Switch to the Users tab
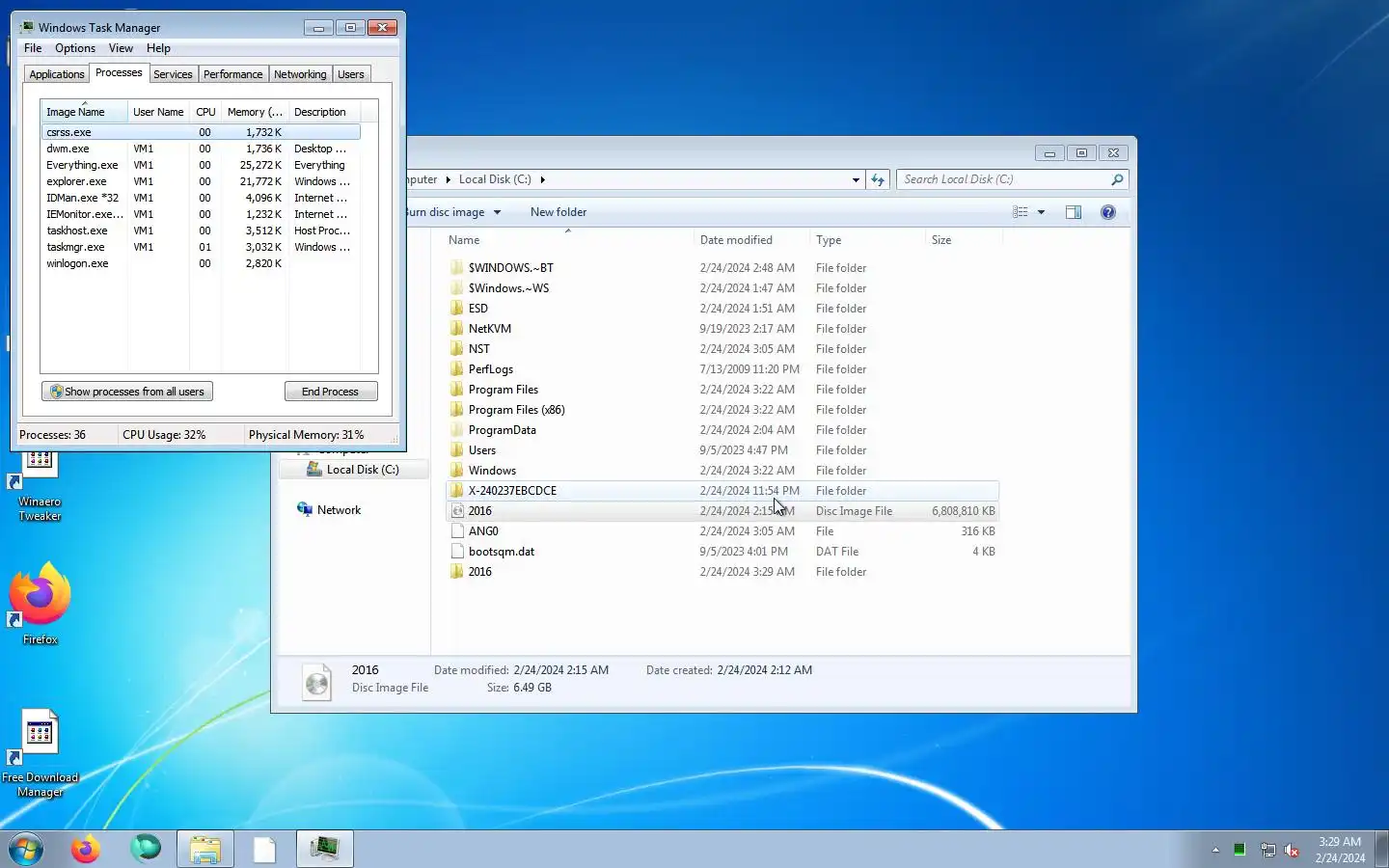The width and height of the screenshot is (1389, 868). coord(351,74)
